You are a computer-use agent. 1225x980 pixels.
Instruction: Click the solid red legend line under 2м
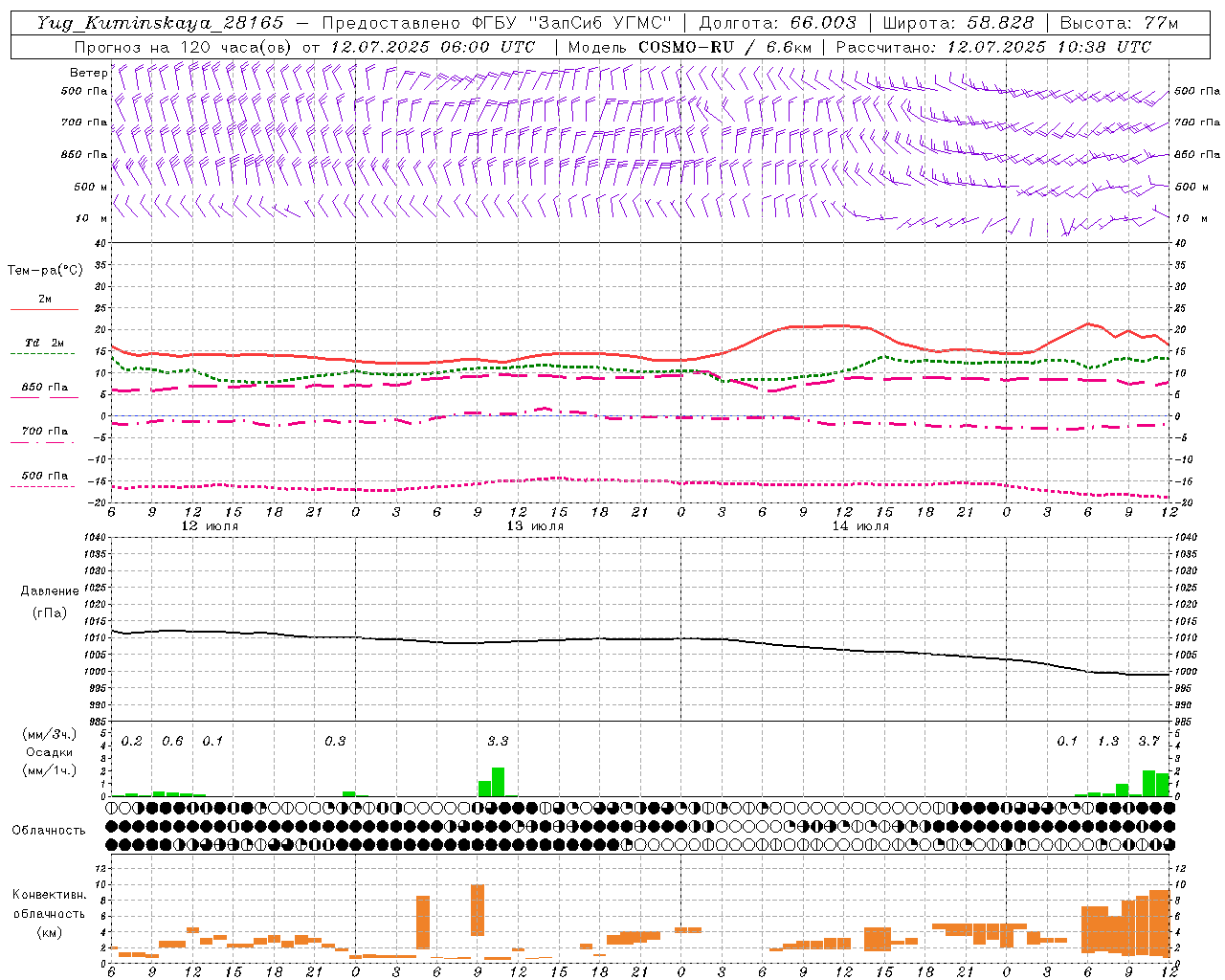[x=44, y=309]
